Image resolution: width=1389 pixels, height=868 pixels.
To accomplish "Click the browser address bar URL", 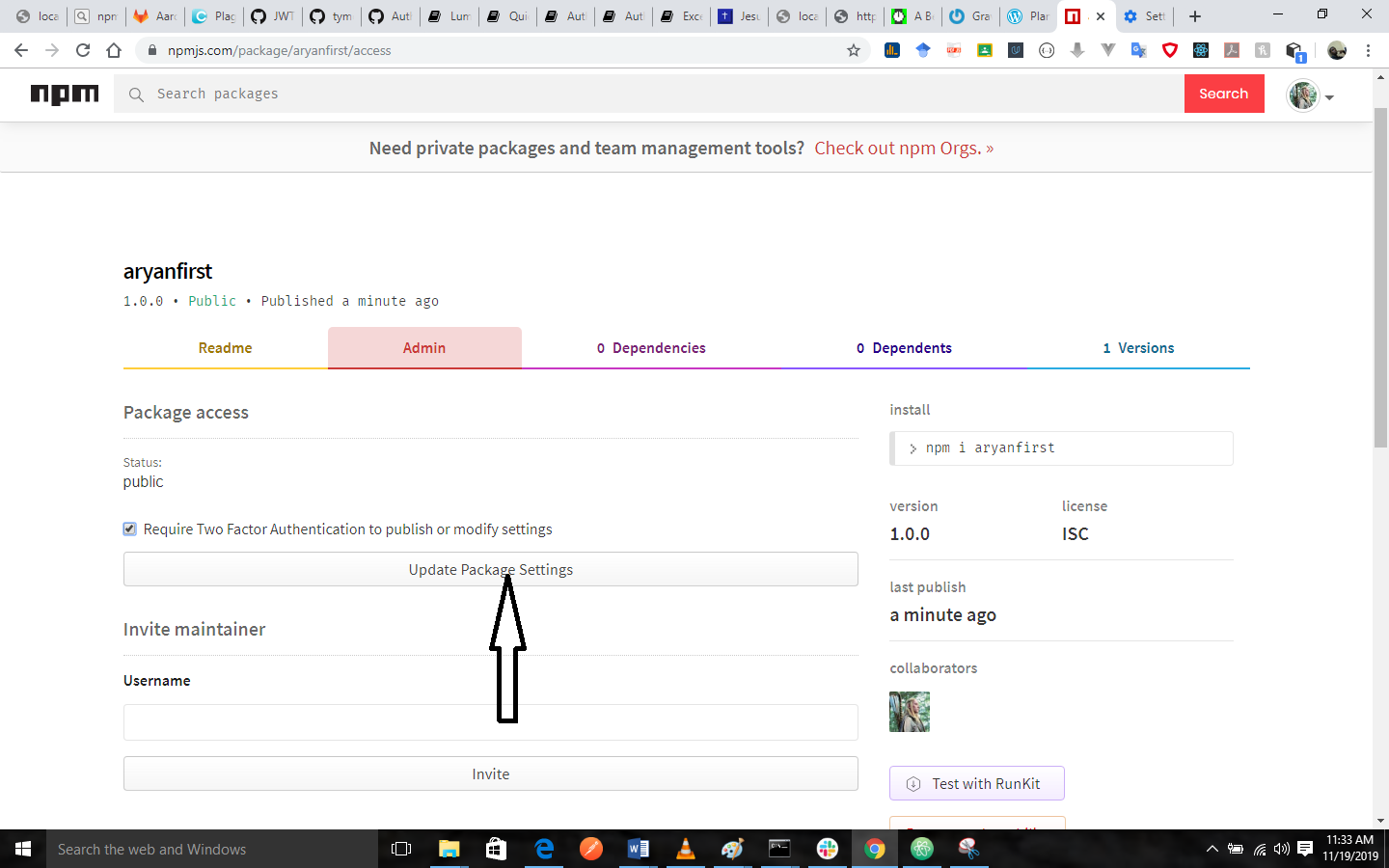I will point(280,50).
